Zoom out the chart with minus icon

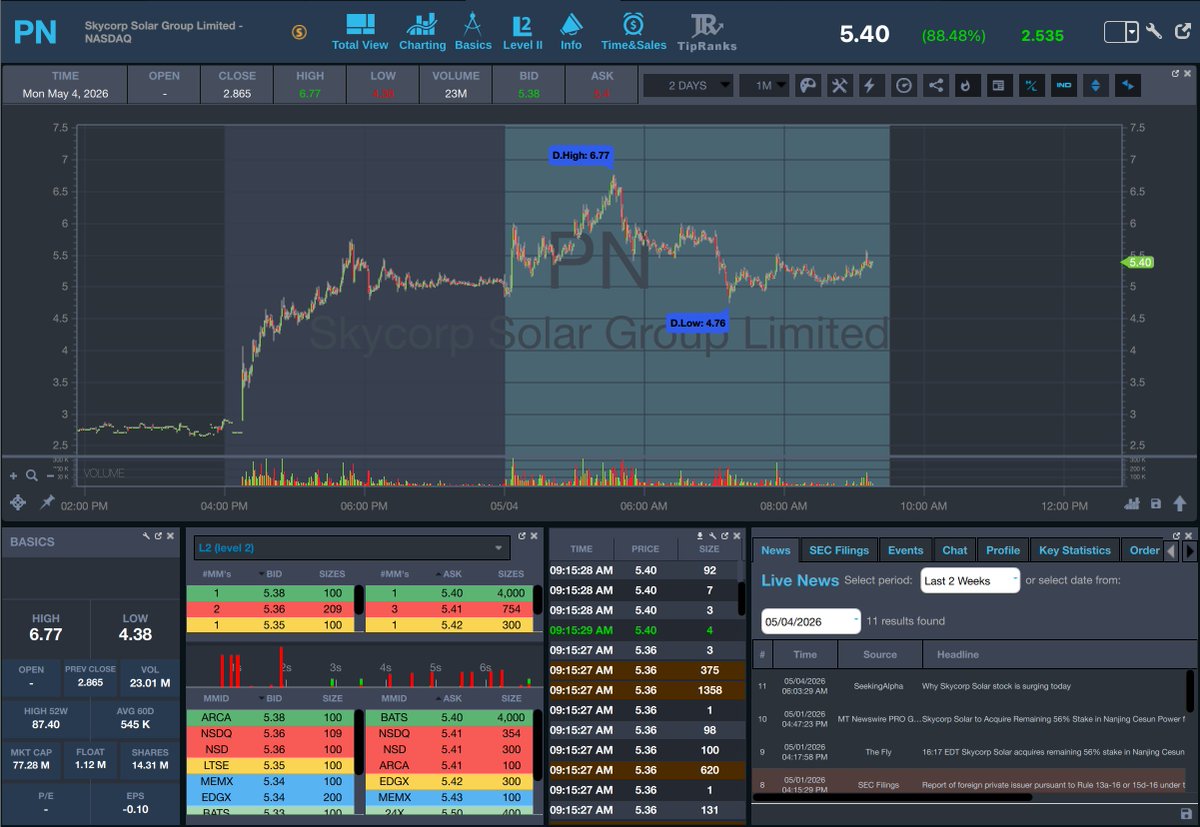49,476
